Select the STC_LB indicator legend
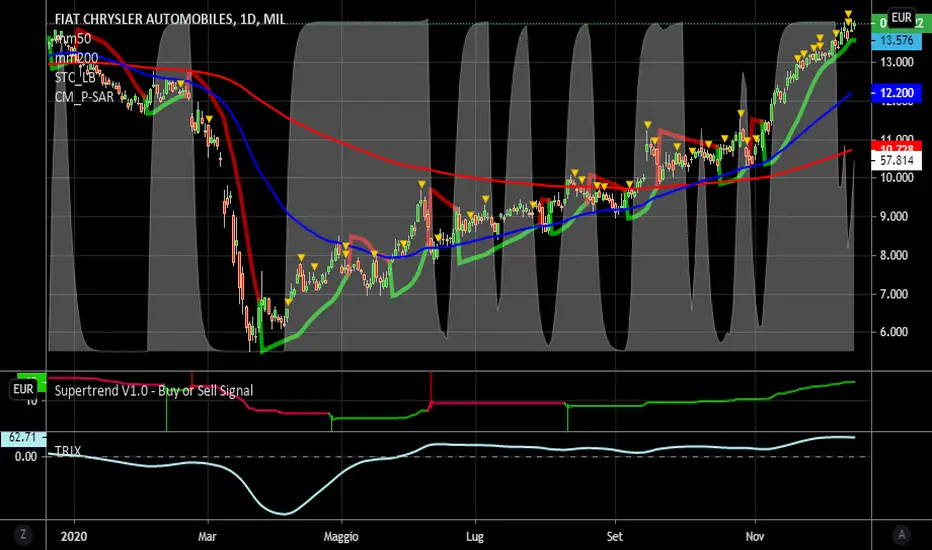The image size is (932, 550). coord(75,77)
